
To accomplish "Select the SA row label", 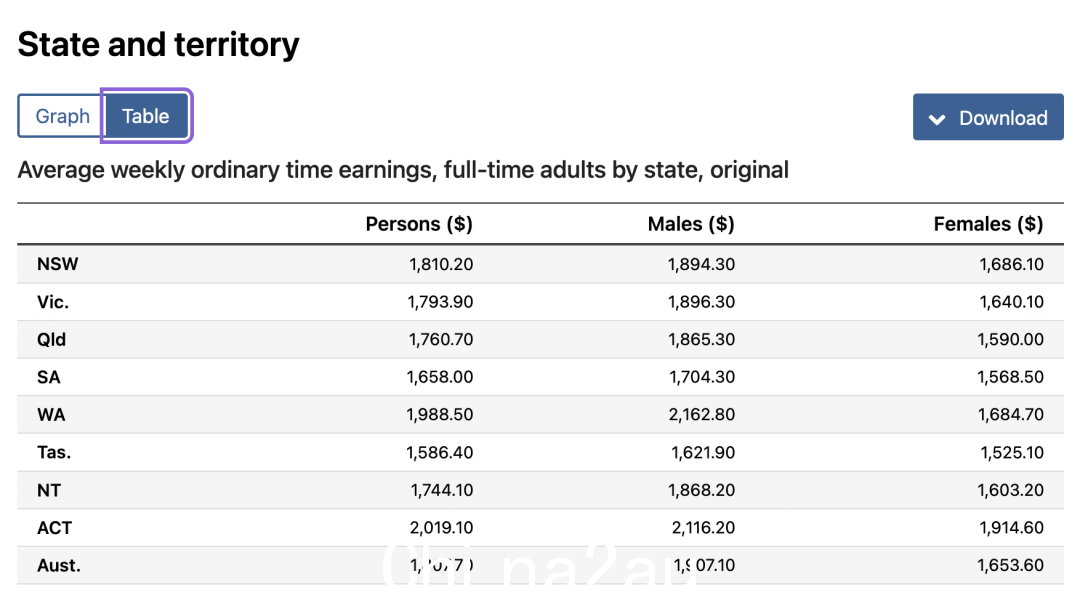I will [49, 377].
